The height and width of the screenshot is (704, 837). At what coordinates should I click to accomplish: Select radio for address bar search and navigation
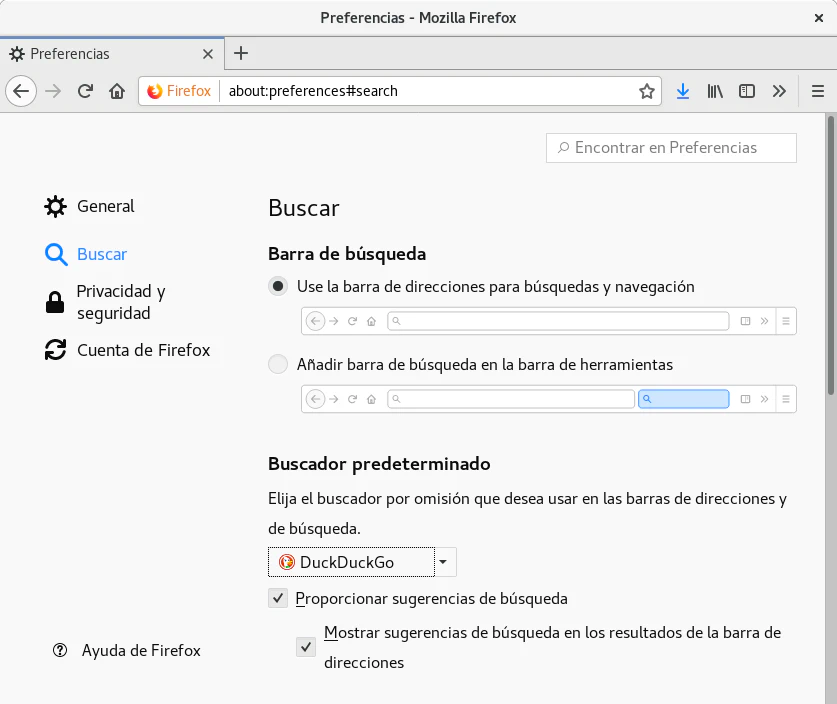click(x=278, y=286)
